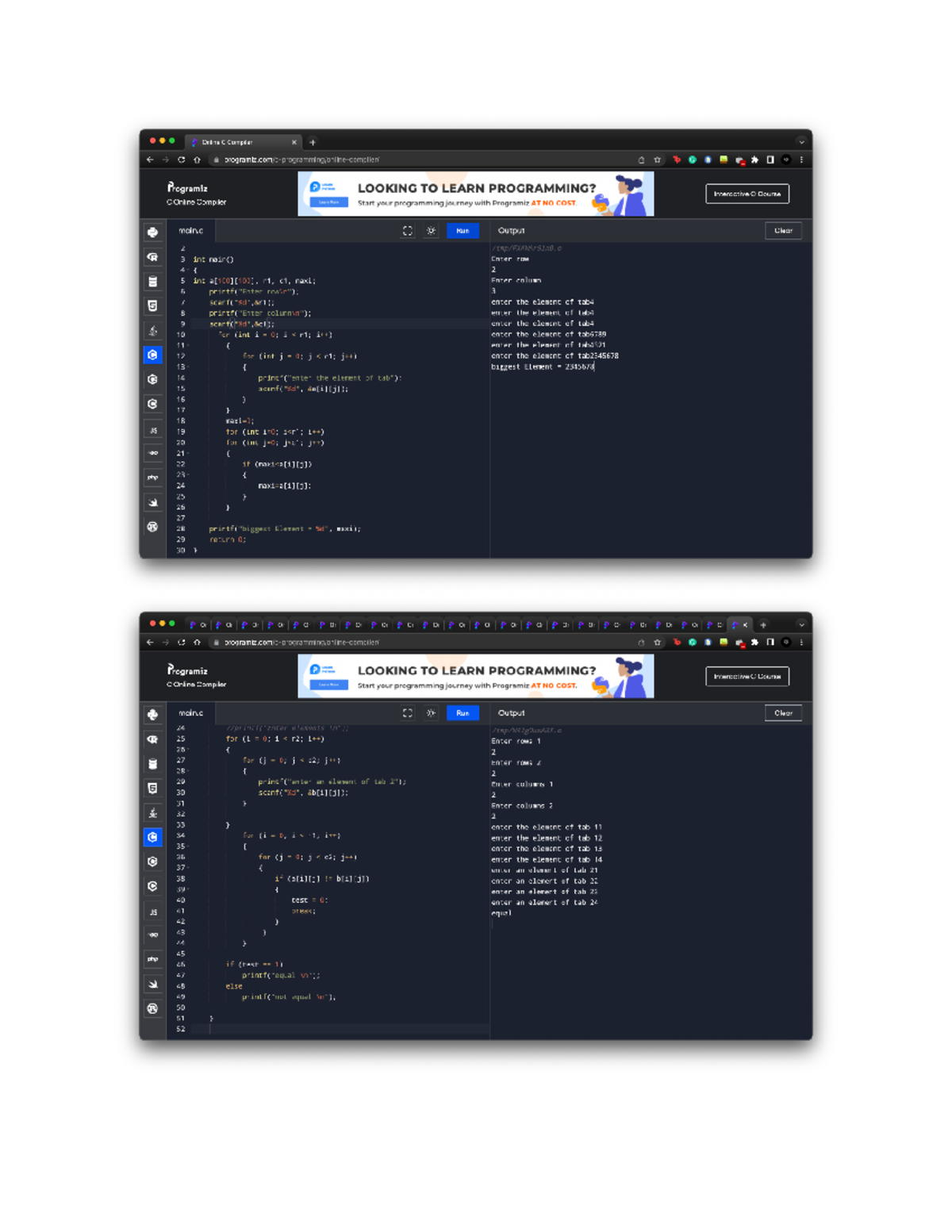
Task: Select the main.c file tab in the multi-tab window
Action: click(x=191, y=713)
